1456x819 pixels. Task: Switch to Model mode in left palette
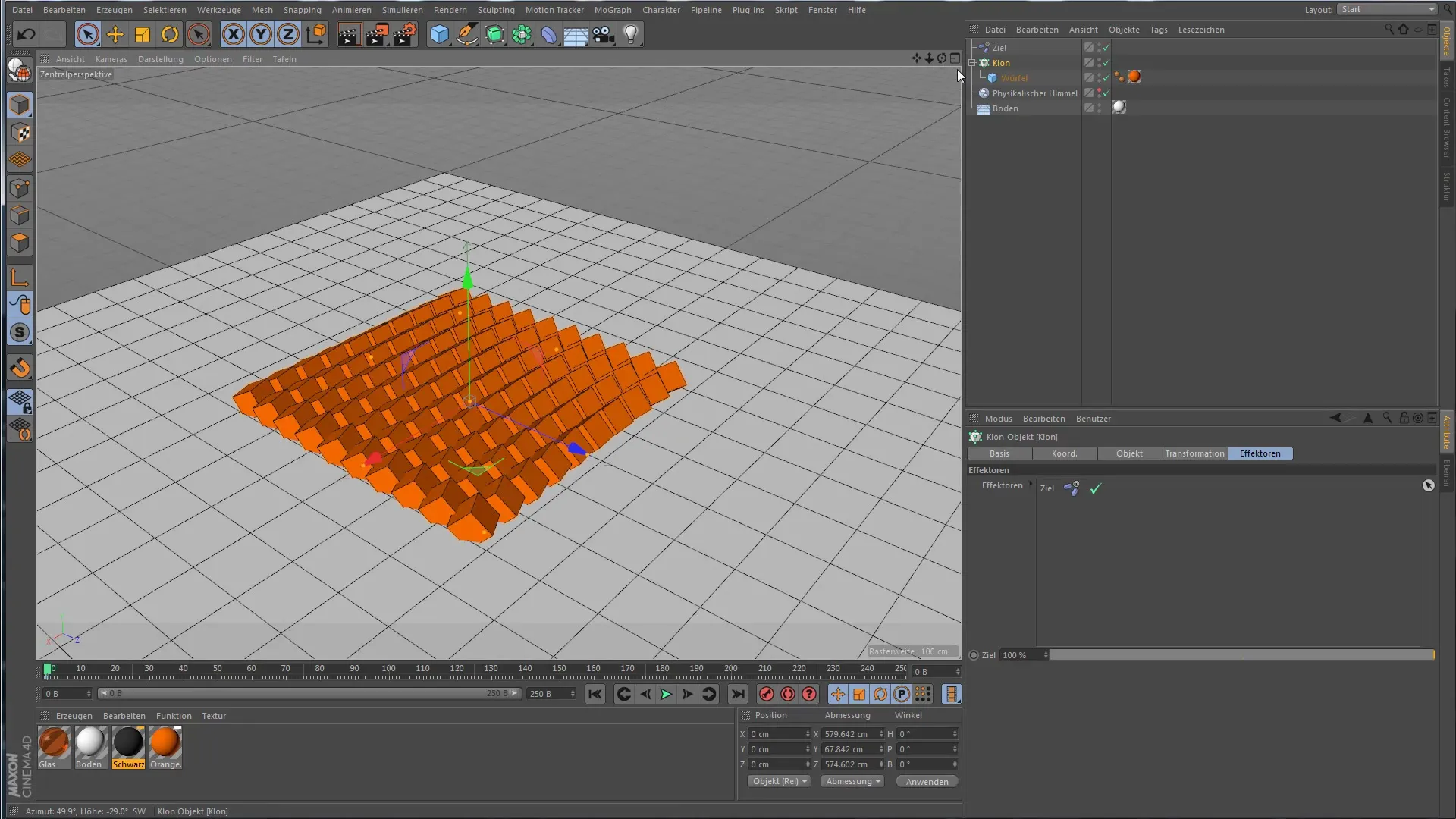point(20,105)
